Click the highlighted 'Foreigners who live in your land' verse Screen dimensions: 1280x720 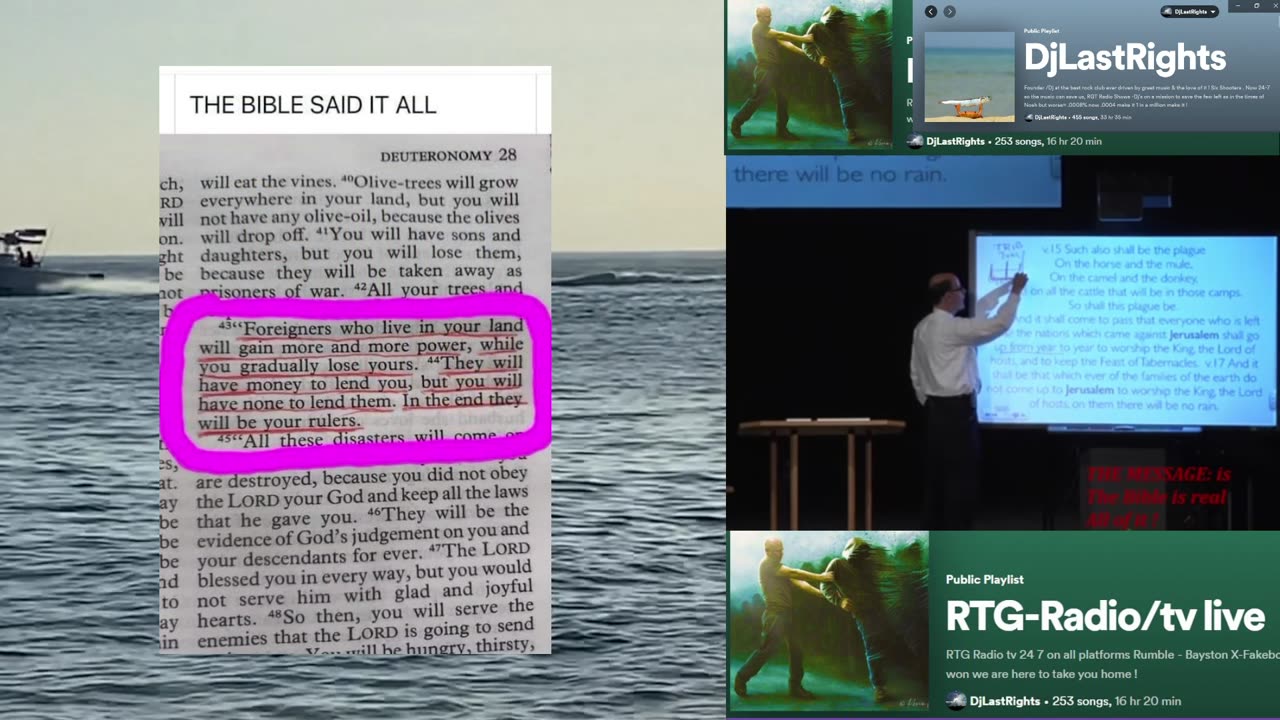(361, 375)
